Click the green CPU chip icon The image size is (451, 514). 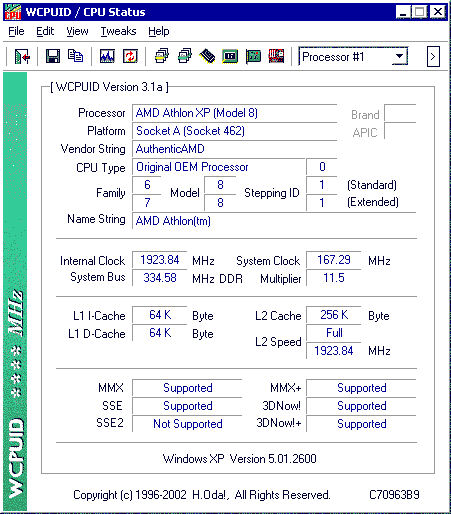click(230, 56)
